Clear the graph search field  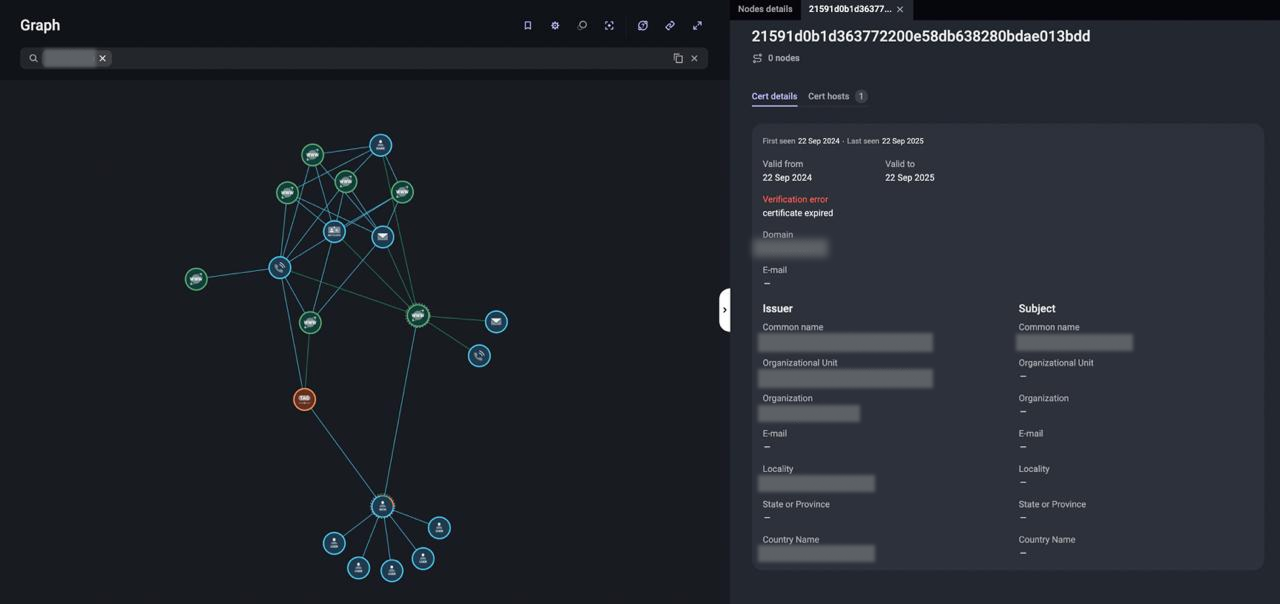click(x=695, y=59)
